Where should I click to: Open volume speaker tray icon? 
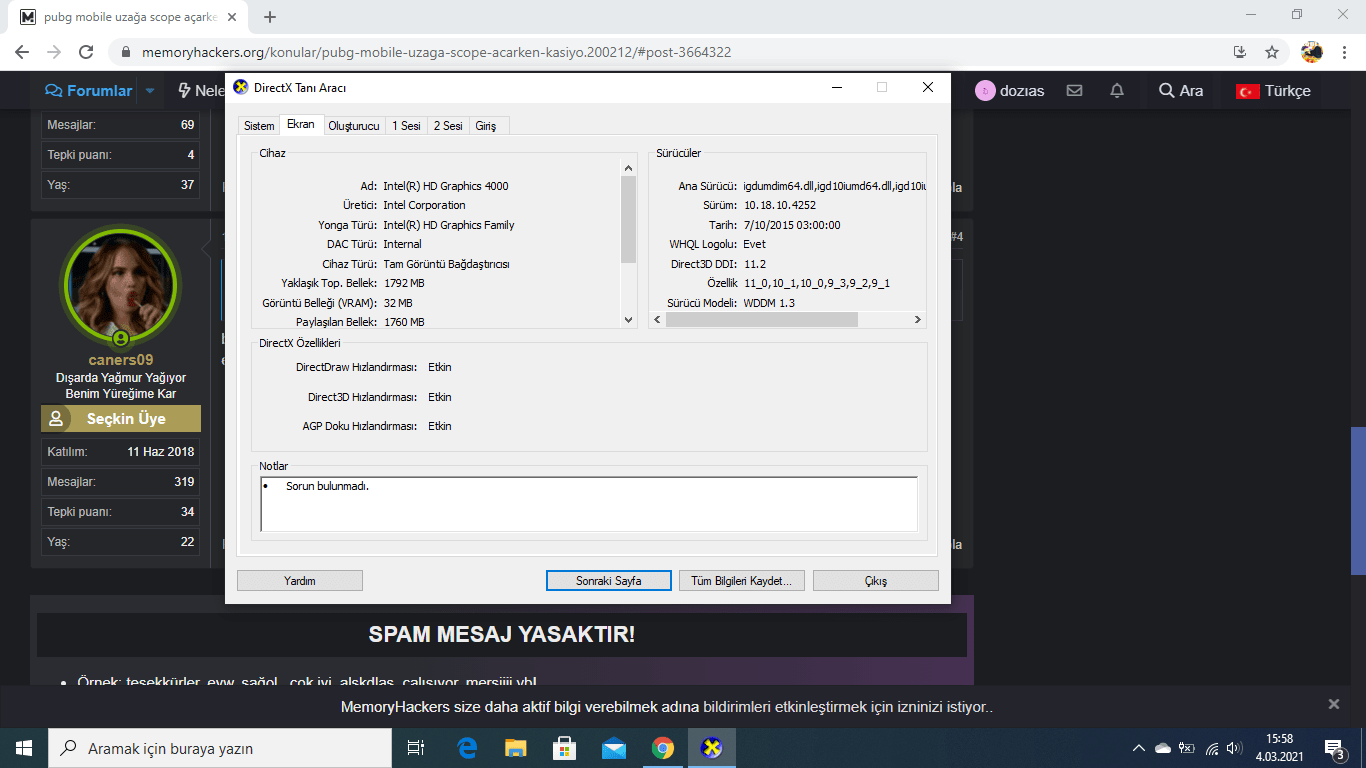(x=1234, y=748)
